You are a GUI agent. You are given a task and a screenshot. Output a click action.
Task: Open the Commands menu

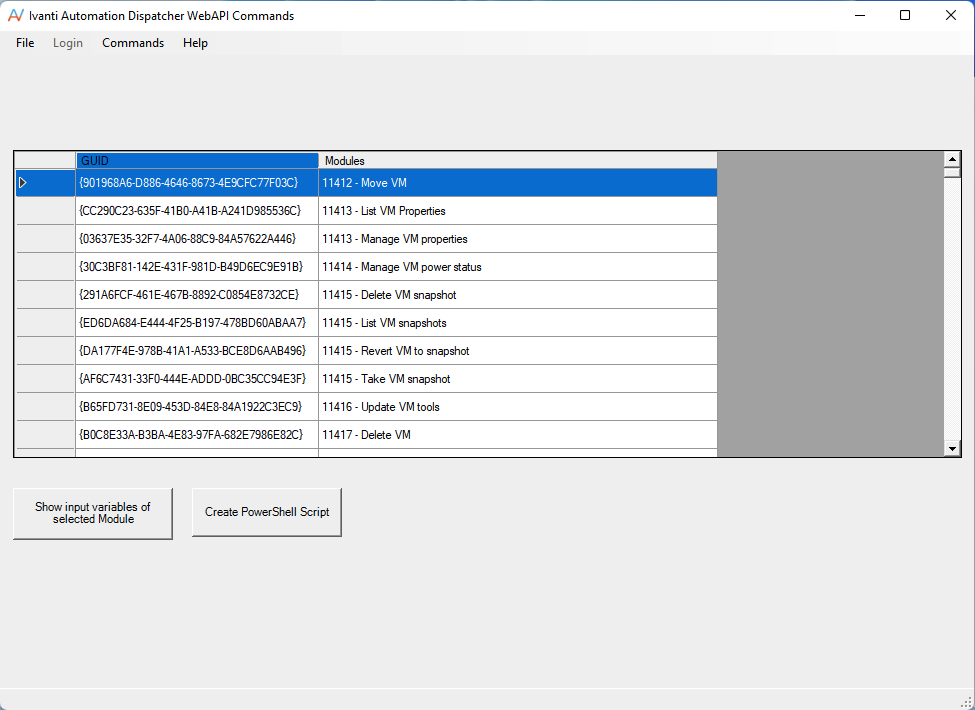(x=133, y=43)
